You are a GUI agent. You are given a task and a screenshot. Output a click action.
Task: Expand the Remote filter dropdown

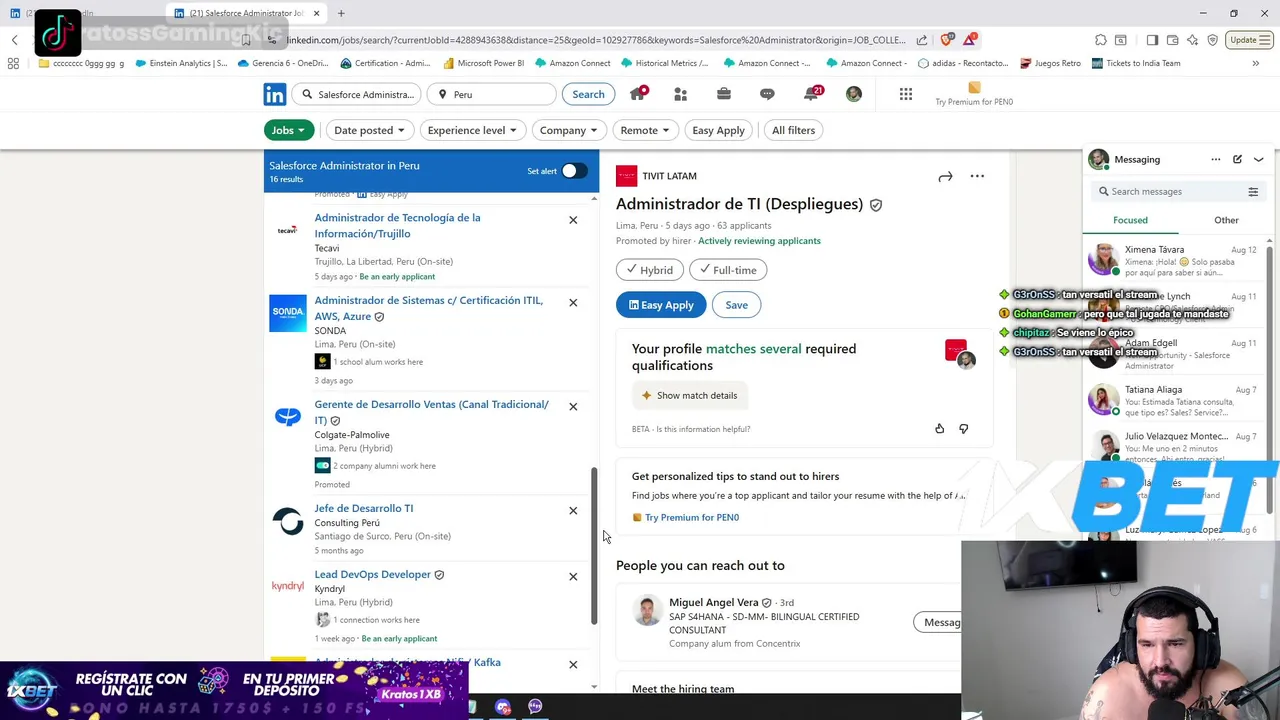645,130
